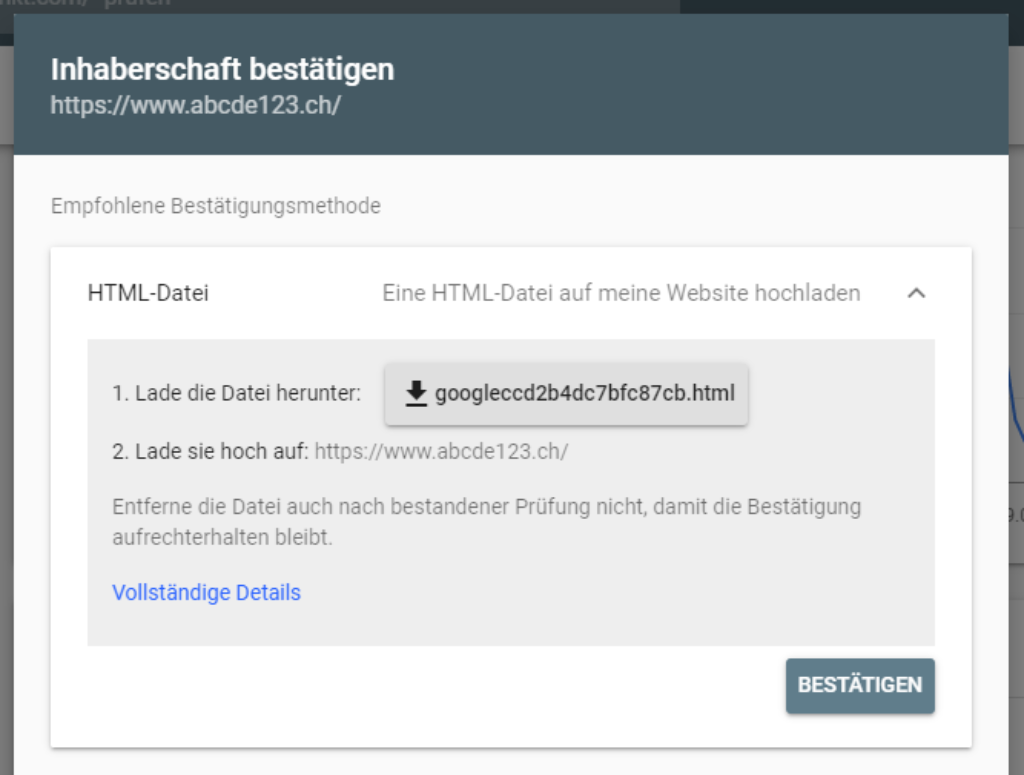
Task: Collapse the HTML-Datei section chevron
Action: click(916, 294)
